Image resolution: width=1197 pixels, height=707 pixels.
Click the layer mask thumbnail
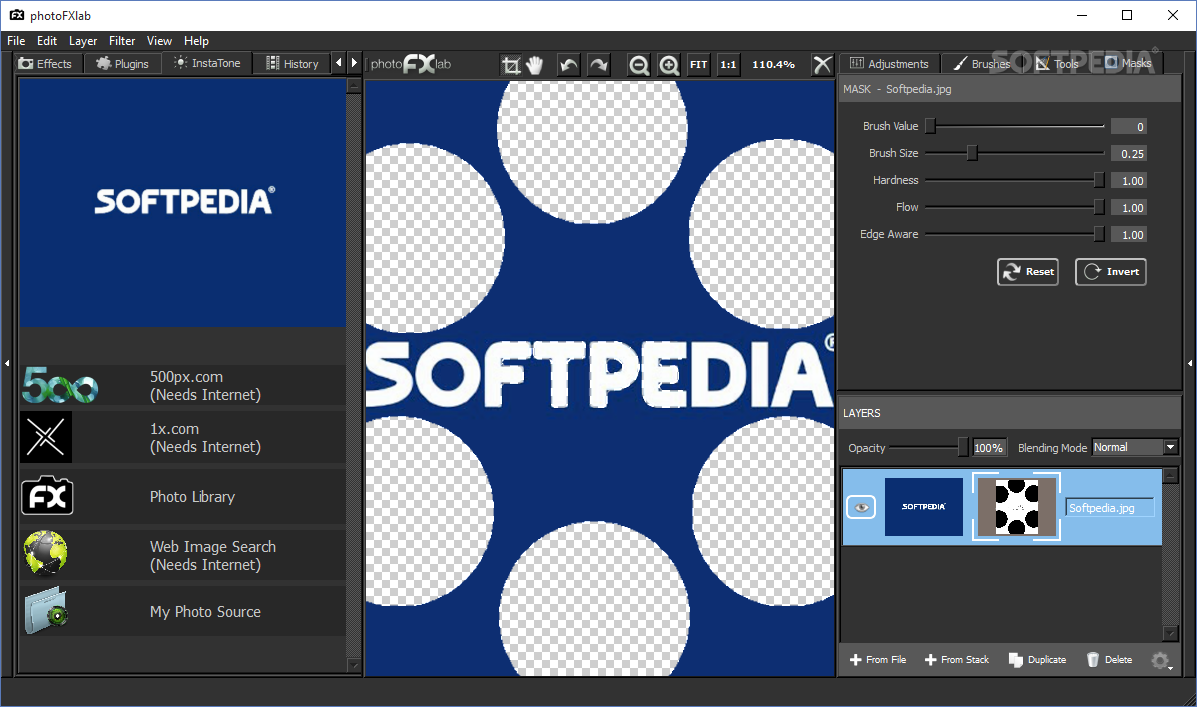pyautogui.click(x=1016, y=507)
